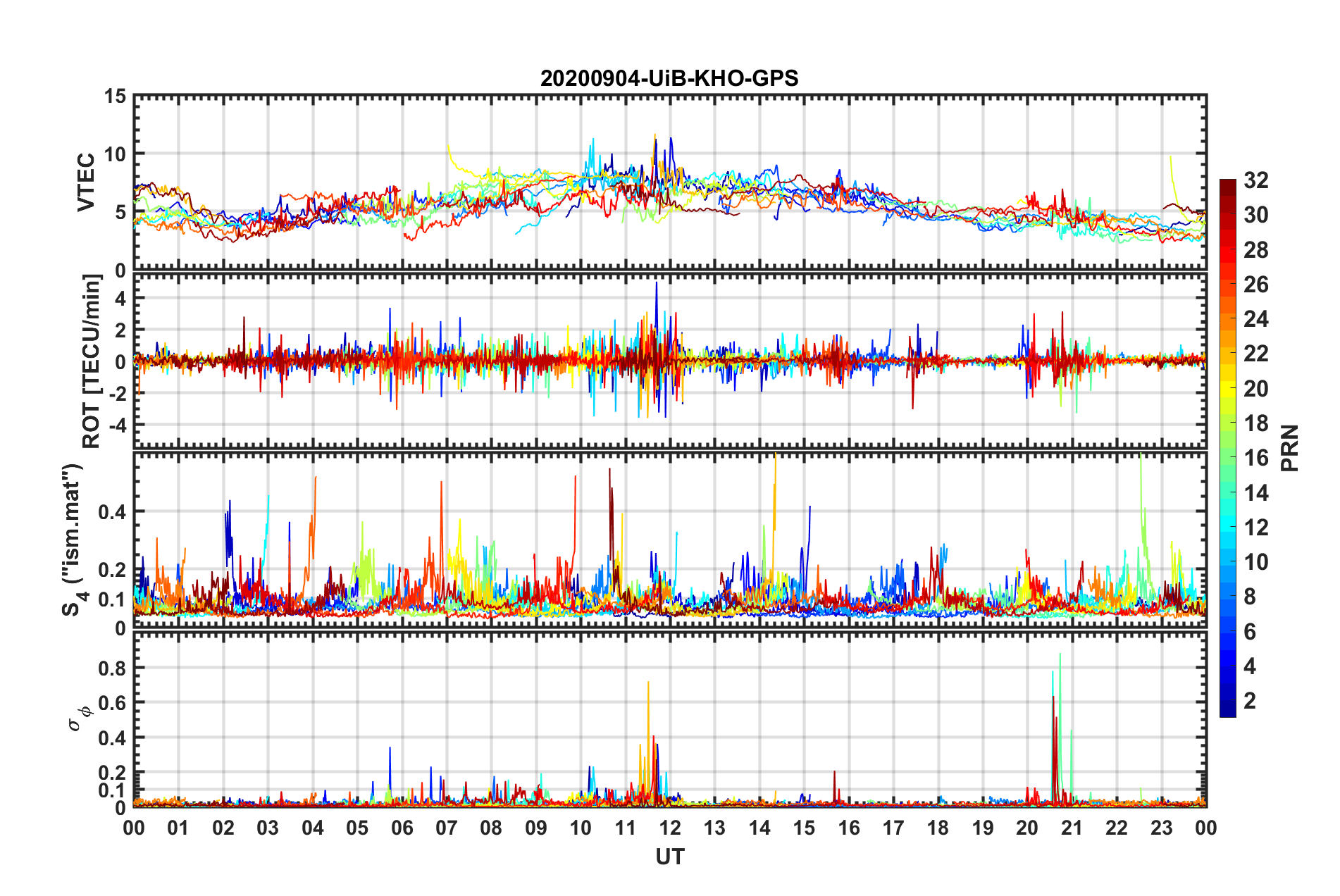
Task: Select x-axis tick label 01
Action: 178,828
